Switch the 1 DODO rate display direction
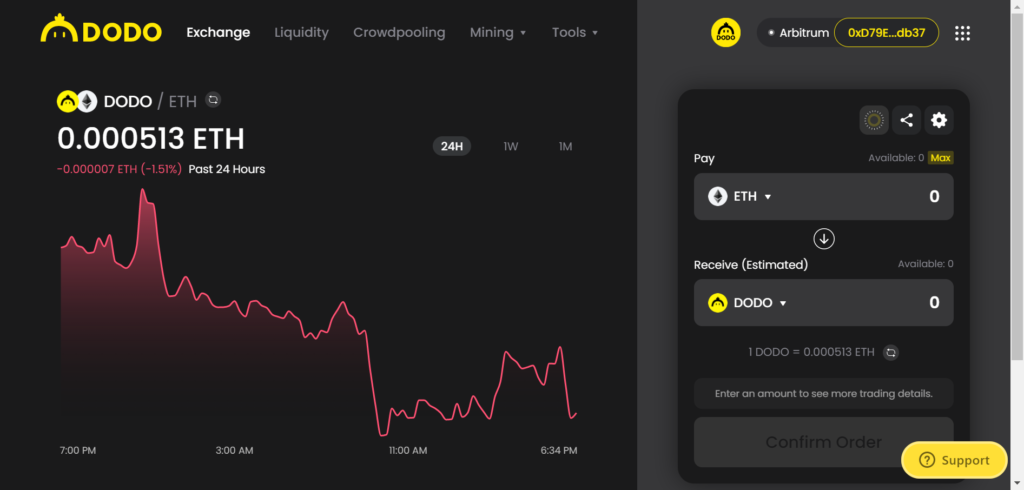Screen dimensions: 1024x490 click(x=891, y=353)
